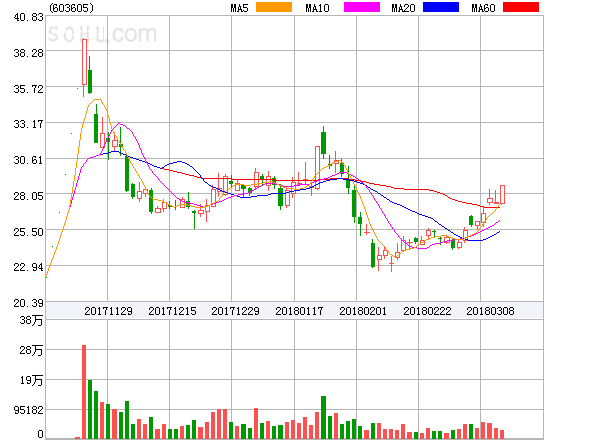
Task: Click the 28.05 price axis label
Action: (x=28, y=196)
